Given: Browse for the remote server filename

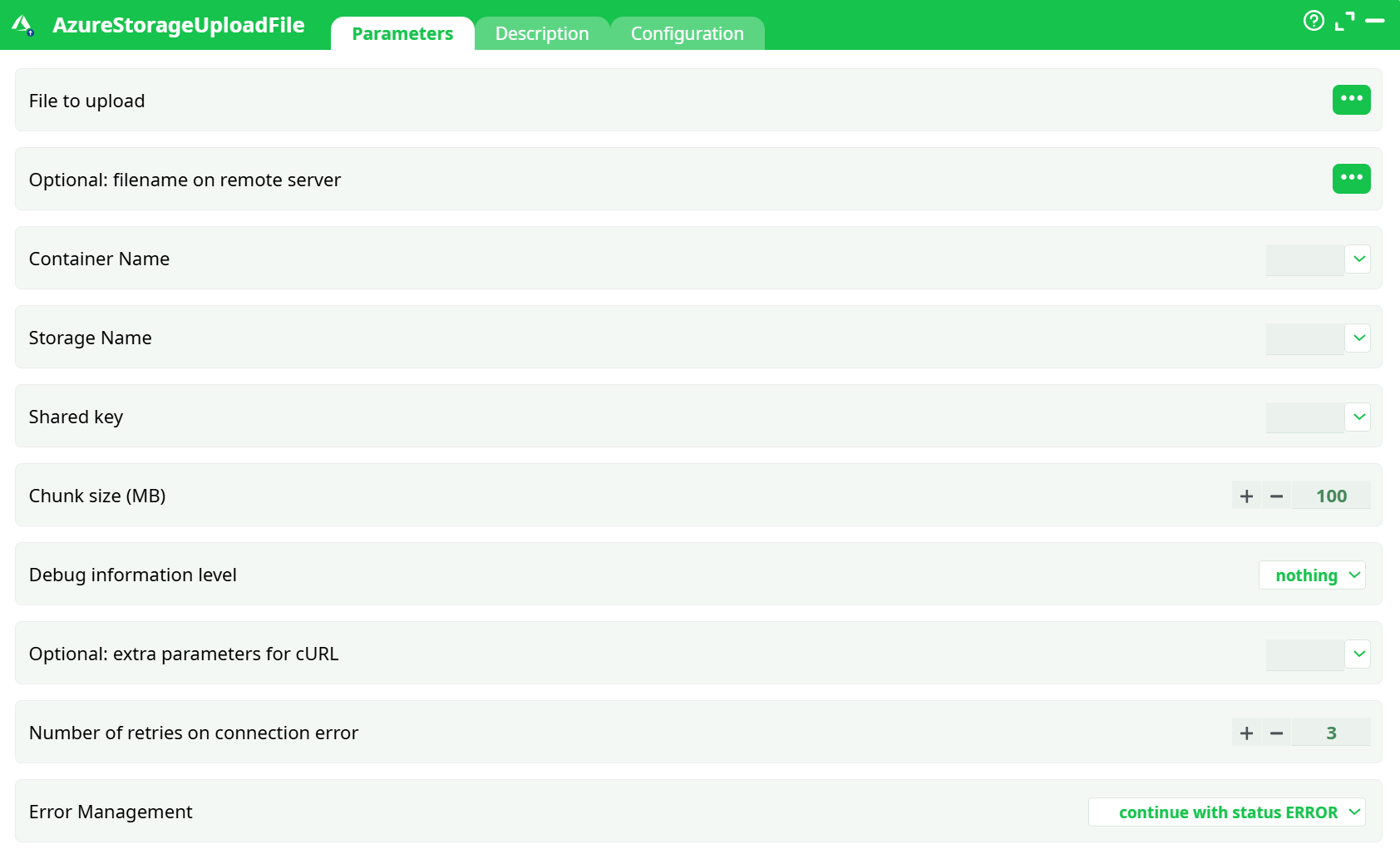Looking at the screenshot, I should click(1352, 178).
